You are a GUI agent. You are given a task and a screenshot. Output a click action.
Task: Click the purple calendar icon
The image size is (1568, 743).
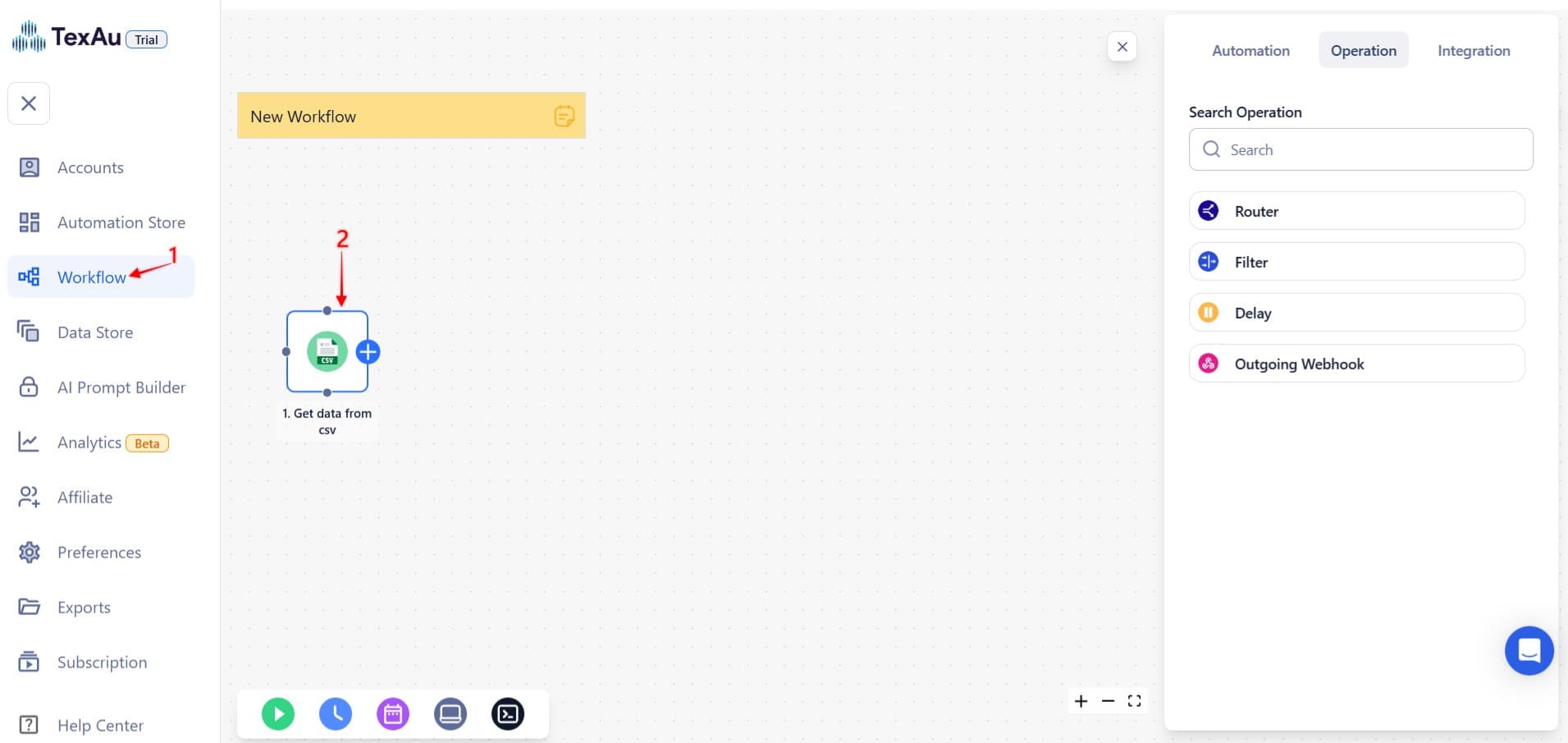(393, 713)
